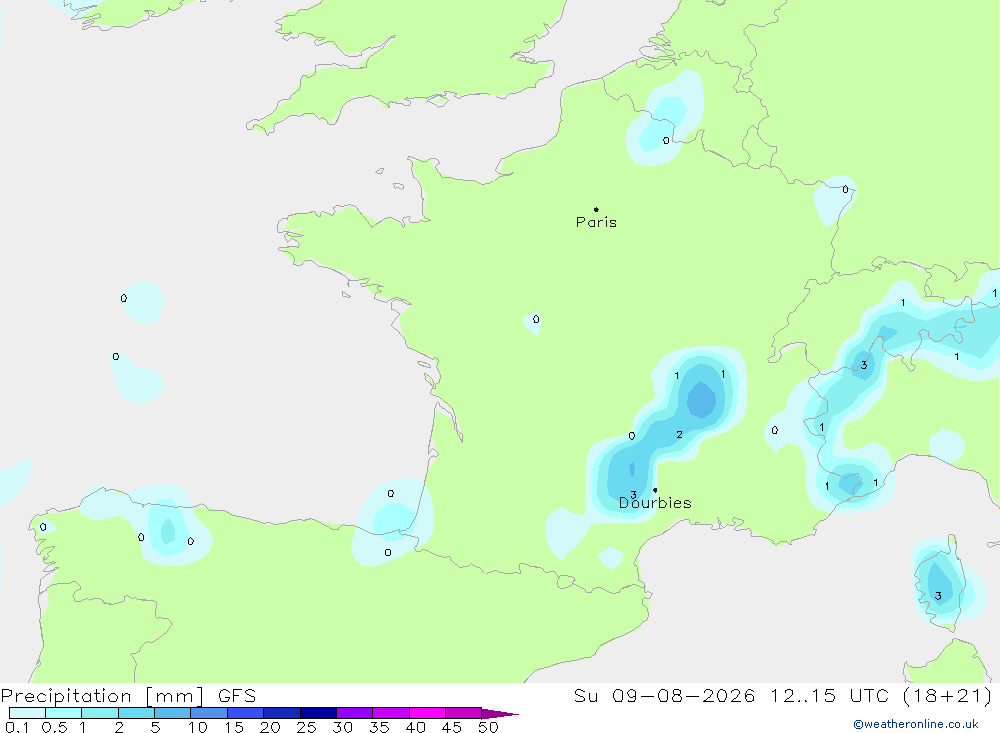Pick the legend swatch between 0.1 and 0.5

click(x=27, y=713)
